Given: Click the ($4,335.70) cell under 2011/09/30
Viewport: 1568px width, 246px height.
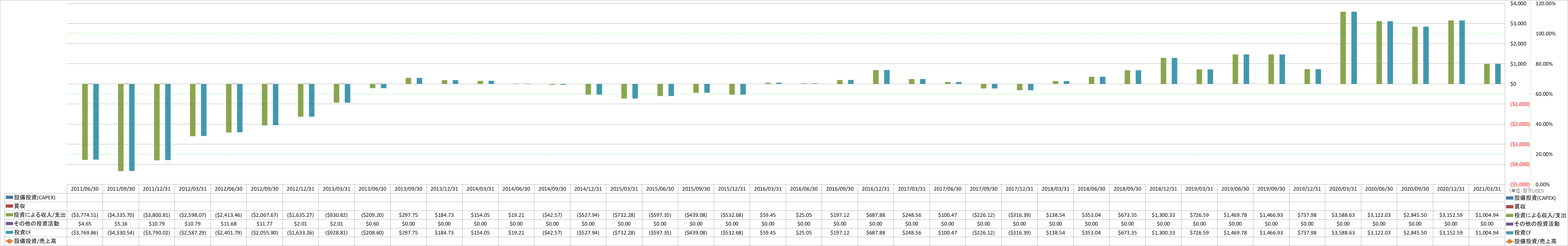Looking at the screenshot, I should pyautogui.click(x=121, y=215).
